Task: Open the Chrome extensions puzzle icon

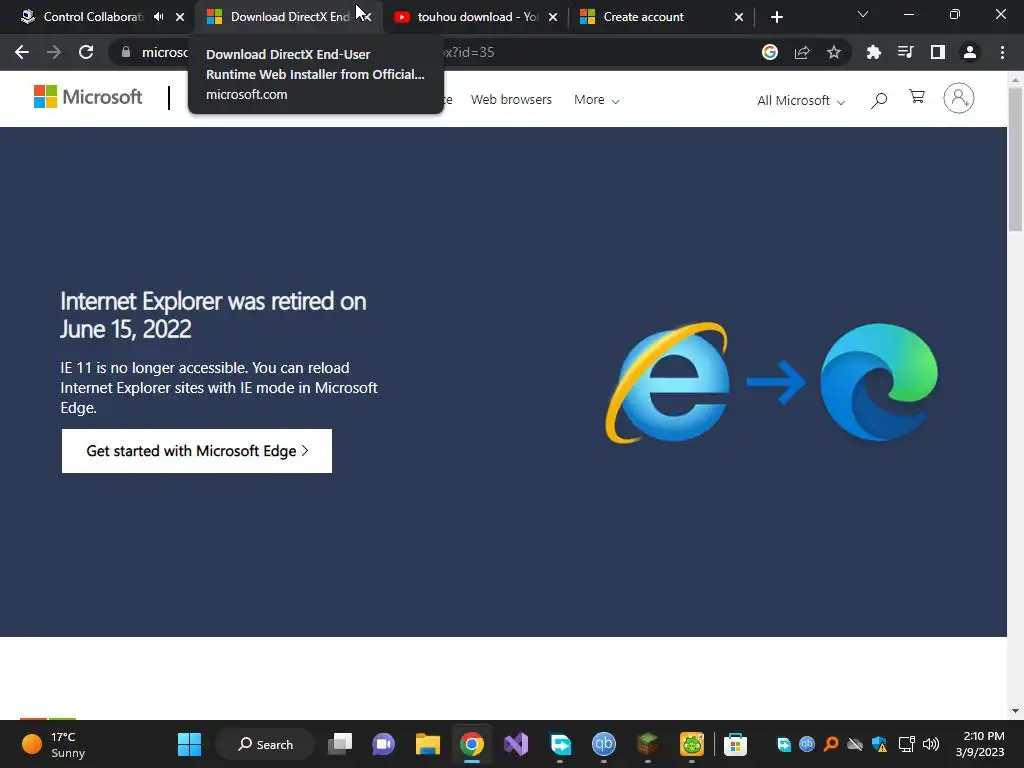Action: pos(874,52)
